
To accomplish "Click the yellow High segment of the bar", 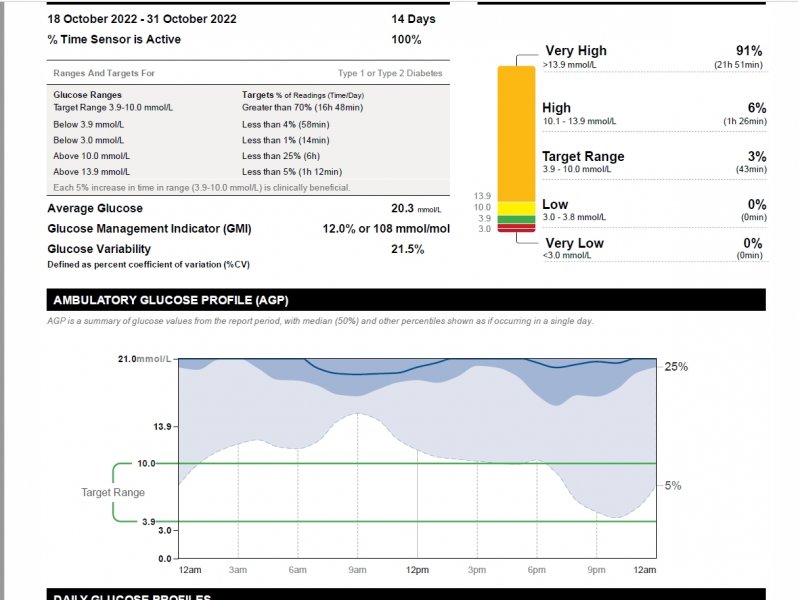I will (517, 207).
